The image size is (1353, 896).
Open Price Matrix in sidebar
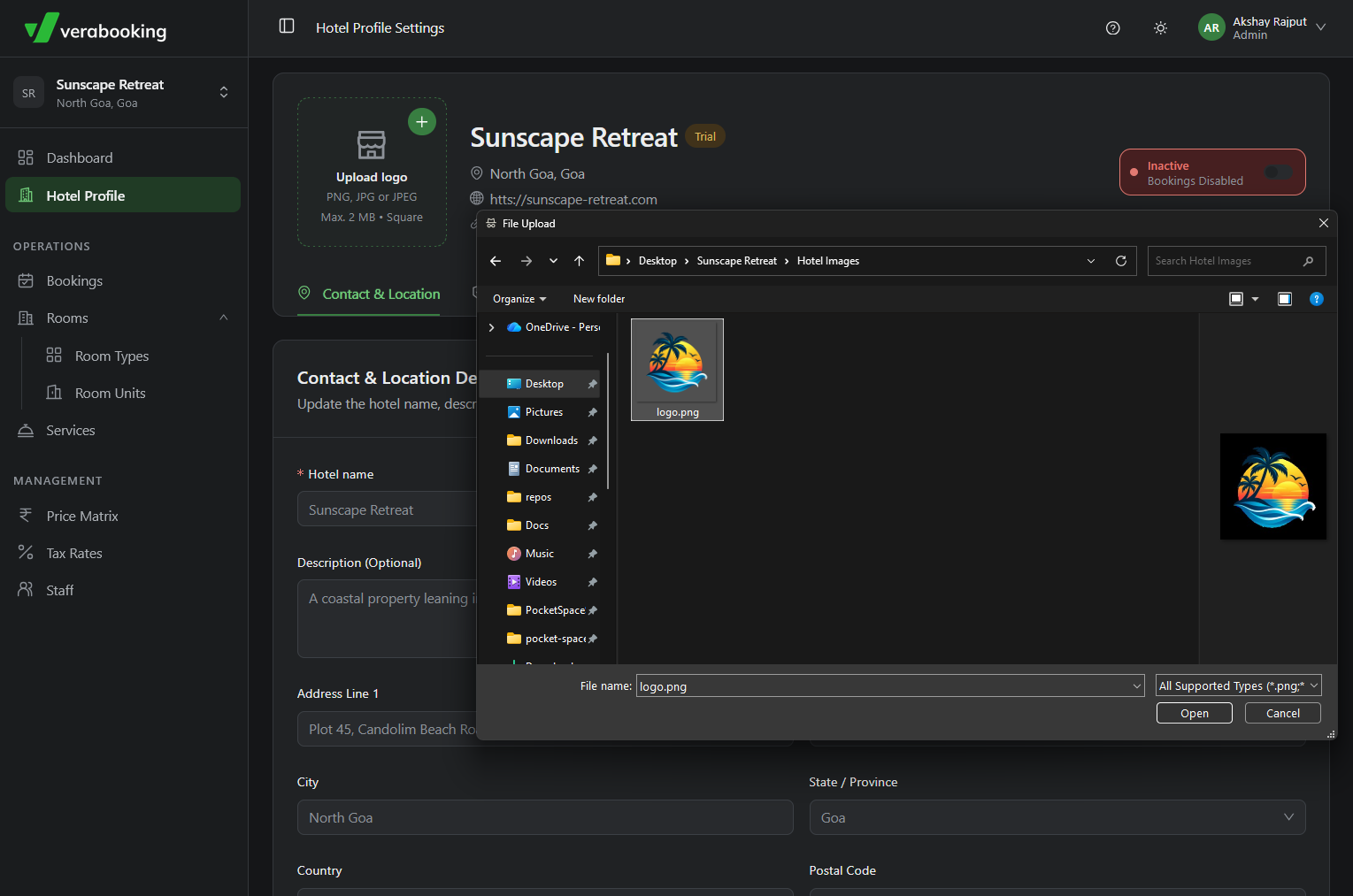(x=123, y=517)
